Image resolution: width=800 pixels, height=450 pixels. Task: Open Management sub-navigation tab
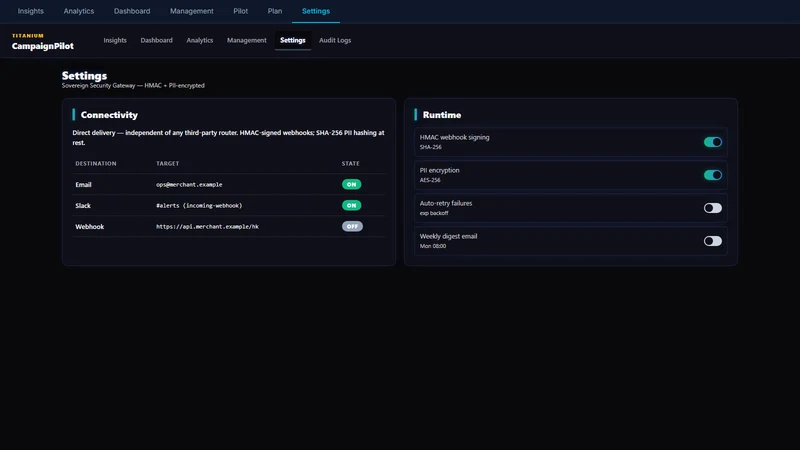[246, 40]
